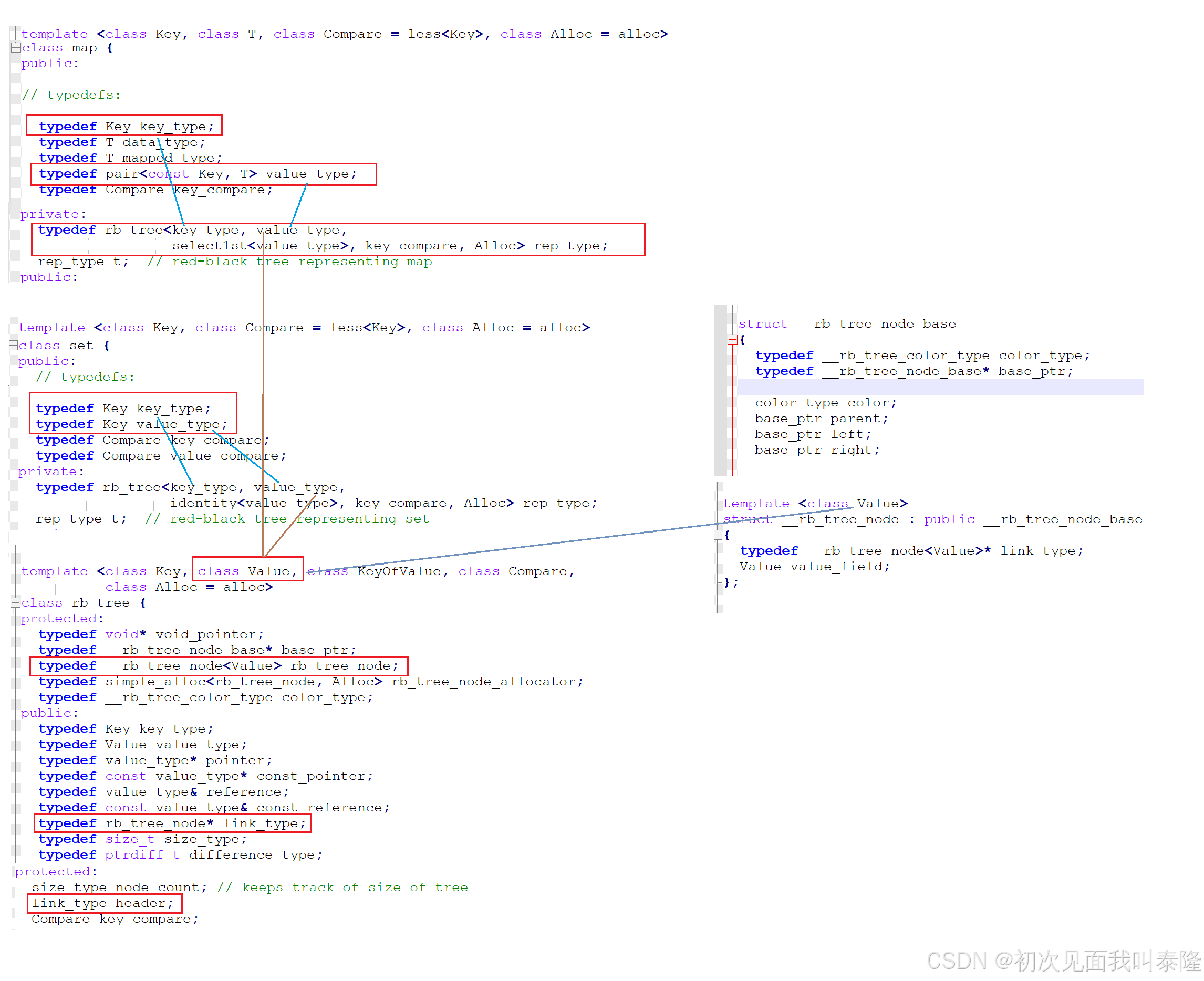This screenshot has width=1204, height=981.
Task: Click red fold marker of __rb_tree_node_base struct
Action: [x=733, y=340]
